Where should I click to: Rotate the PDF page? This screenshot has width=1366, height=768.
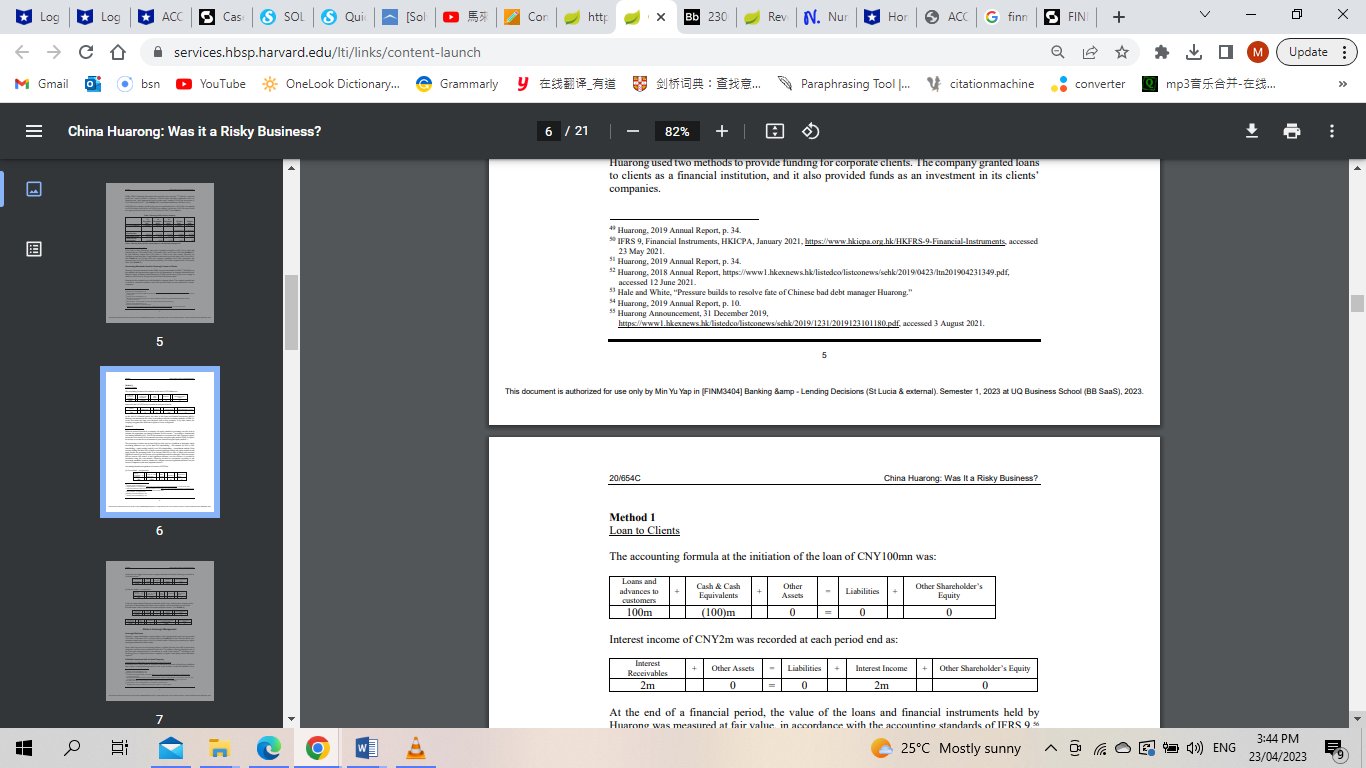pyautogui.click(x=810, y=130)
